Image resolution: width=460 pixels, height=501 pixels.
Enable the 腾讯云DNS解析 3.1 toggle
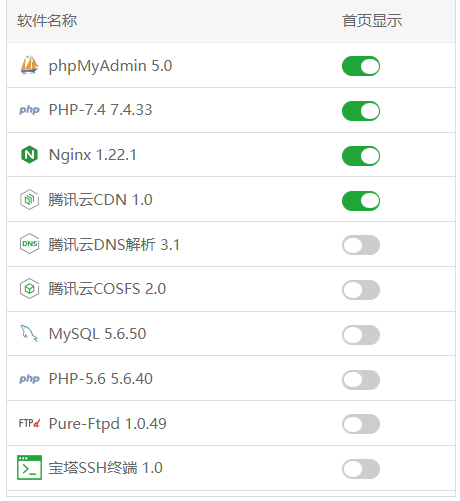point(361,245)
